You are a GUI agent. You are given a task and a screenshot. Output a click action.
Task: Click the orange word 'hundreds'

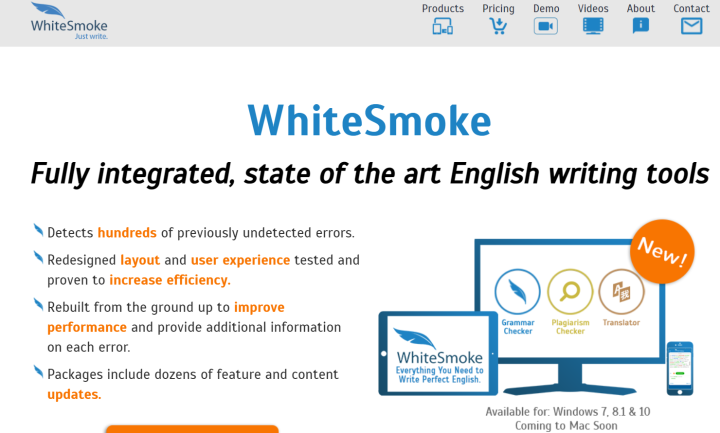tap(127, 233)
